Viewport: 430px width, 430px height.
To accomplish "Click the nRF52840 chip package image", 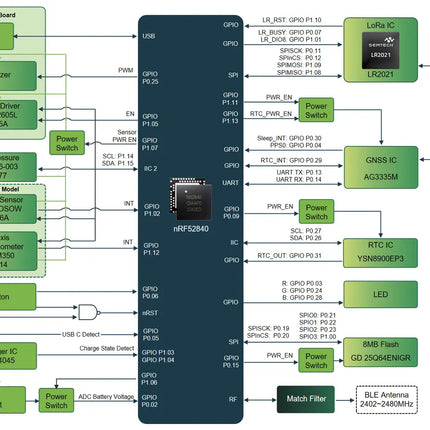I will tap(191, 199).
